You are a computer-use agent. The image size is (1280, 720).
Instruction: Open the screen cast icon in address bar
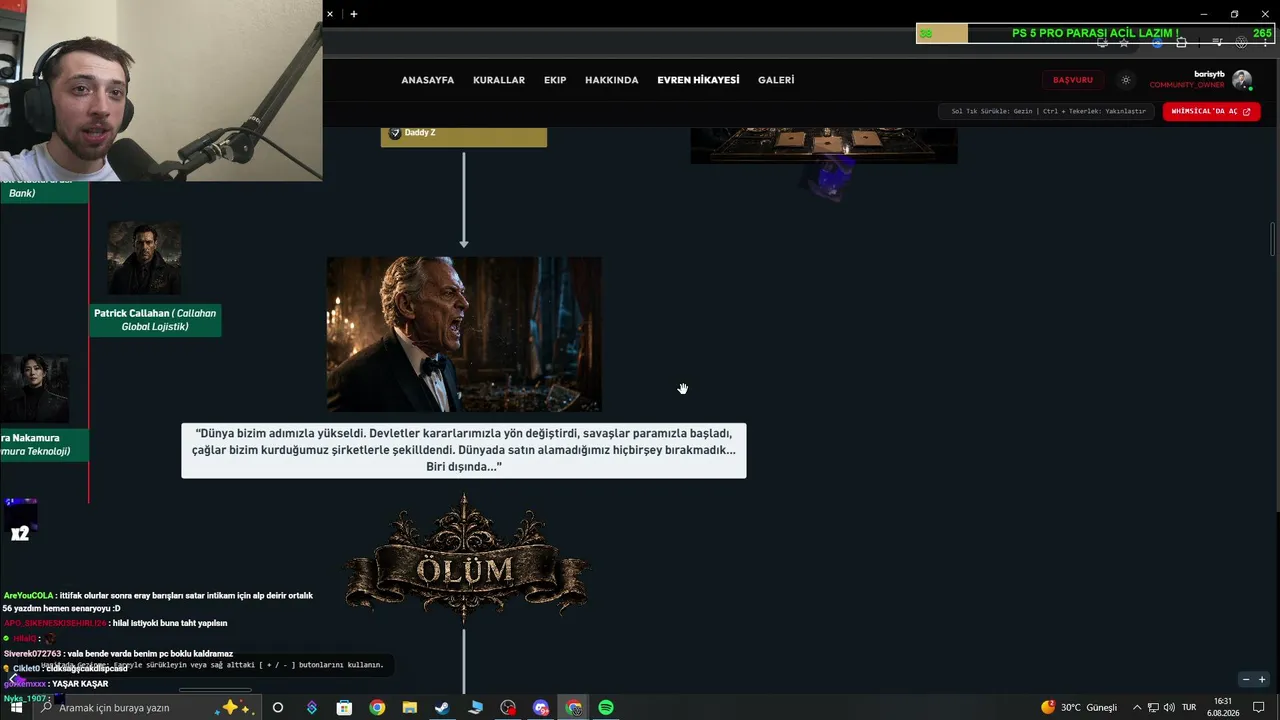point(1102,42)
